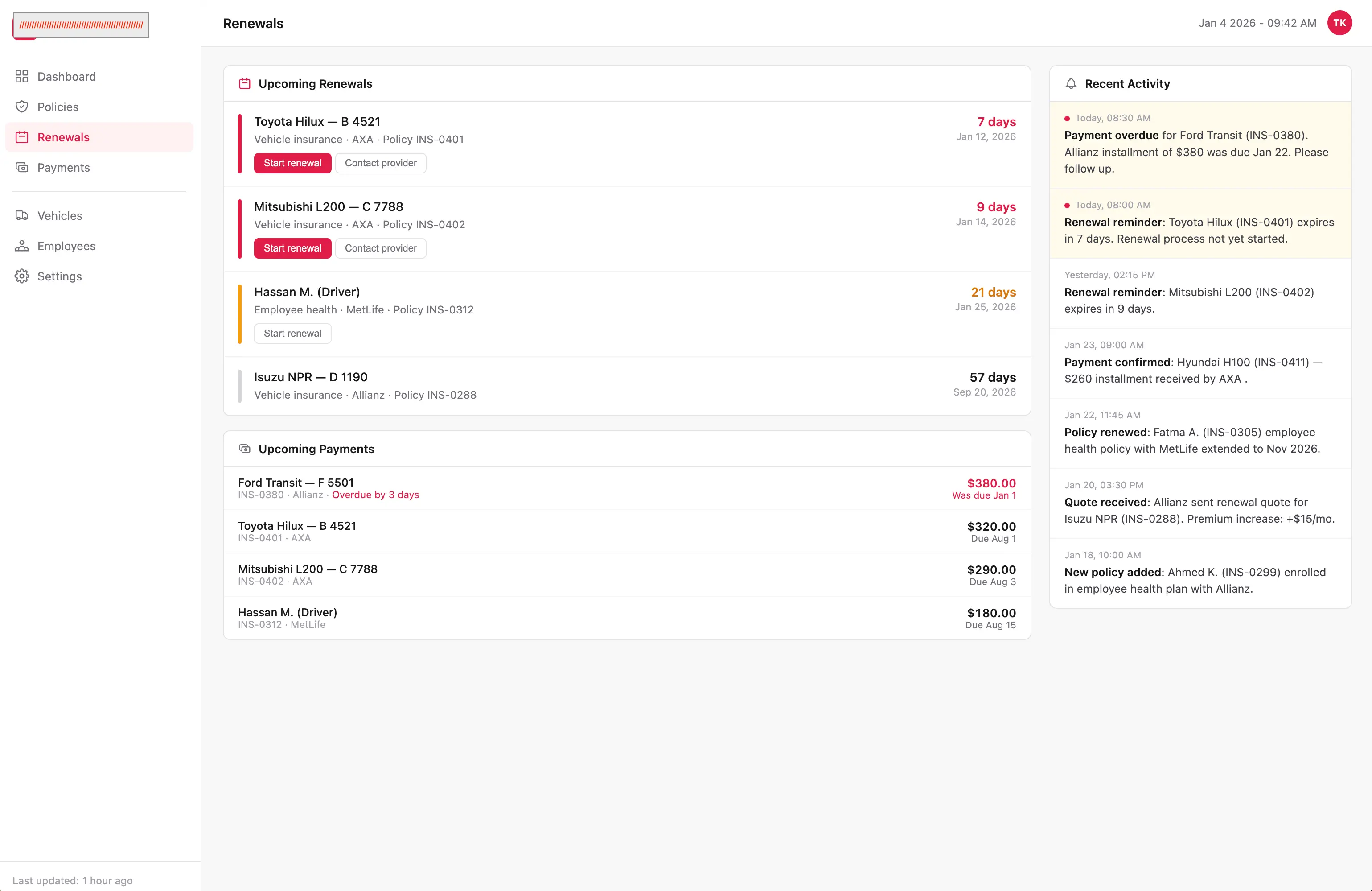Click the Dashboard grid icon
Image resolution: width=1372 pixels, height=891 pixels.
(22, 77)
